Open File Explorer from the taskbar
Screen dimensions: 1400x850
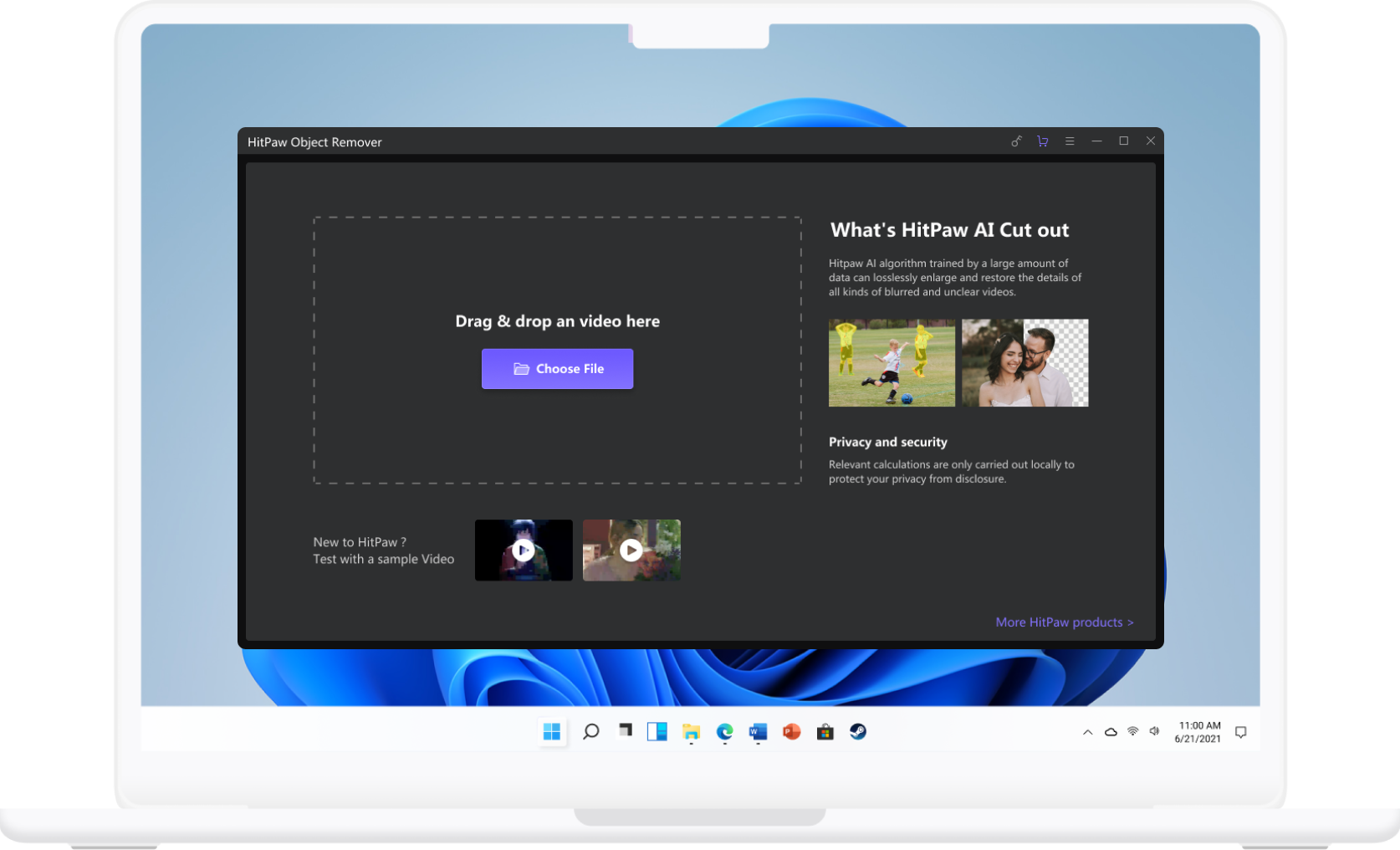click(x=691, y=732)
